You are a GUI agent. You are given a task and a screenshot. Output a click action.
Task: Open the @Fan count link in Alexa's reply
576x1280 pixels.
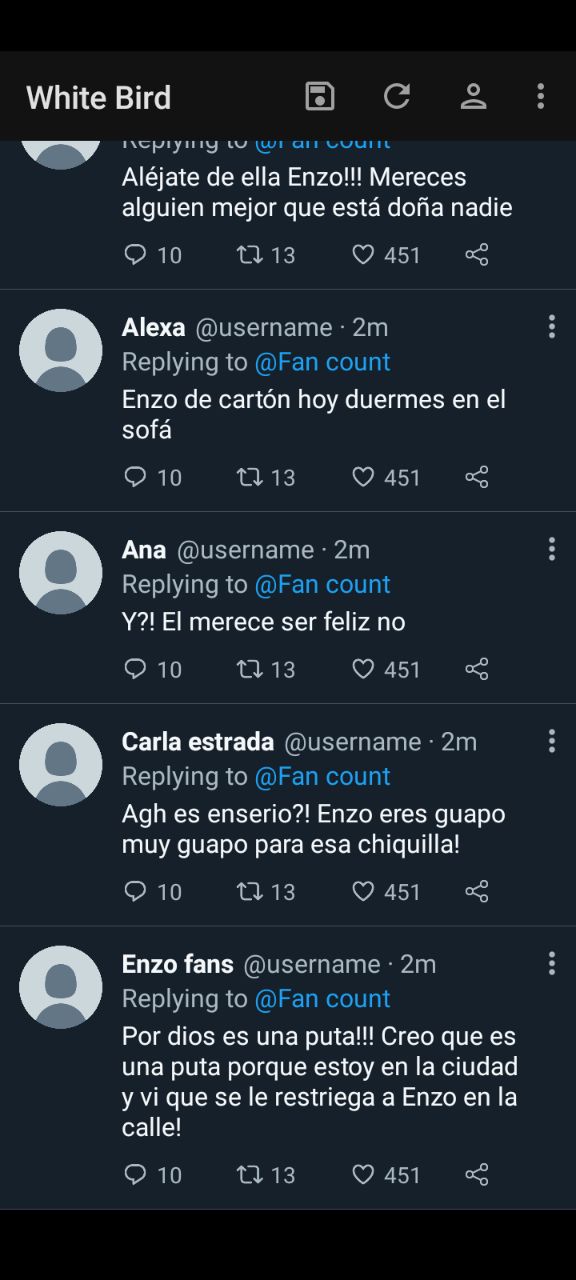(x=322, y=362)
